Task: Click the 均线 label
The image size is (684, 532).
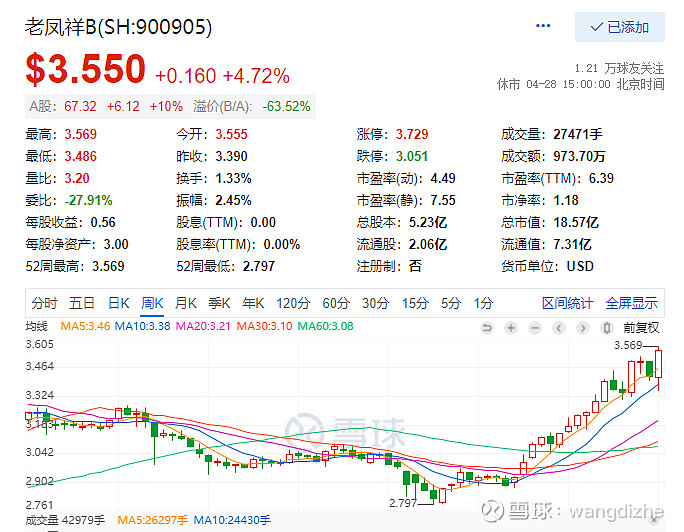Action: click(36, 326)
